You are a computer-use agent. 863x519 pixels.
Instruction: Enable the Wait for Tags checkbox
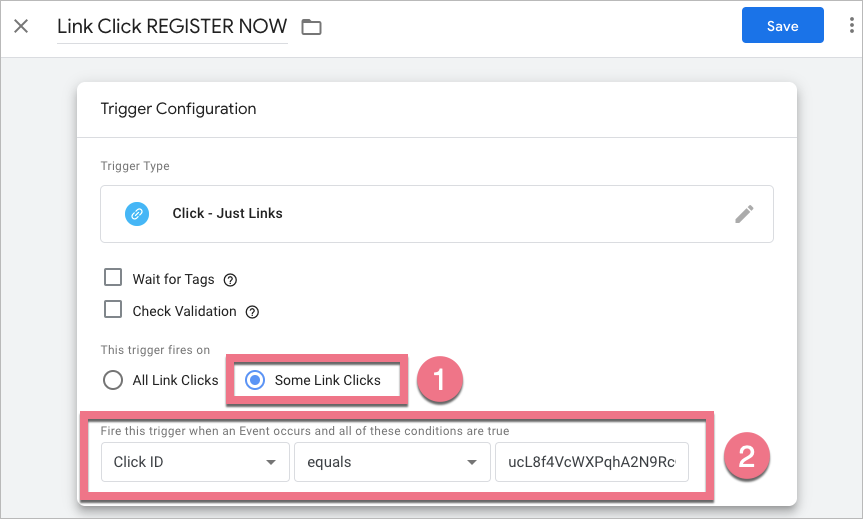point(113,278)
